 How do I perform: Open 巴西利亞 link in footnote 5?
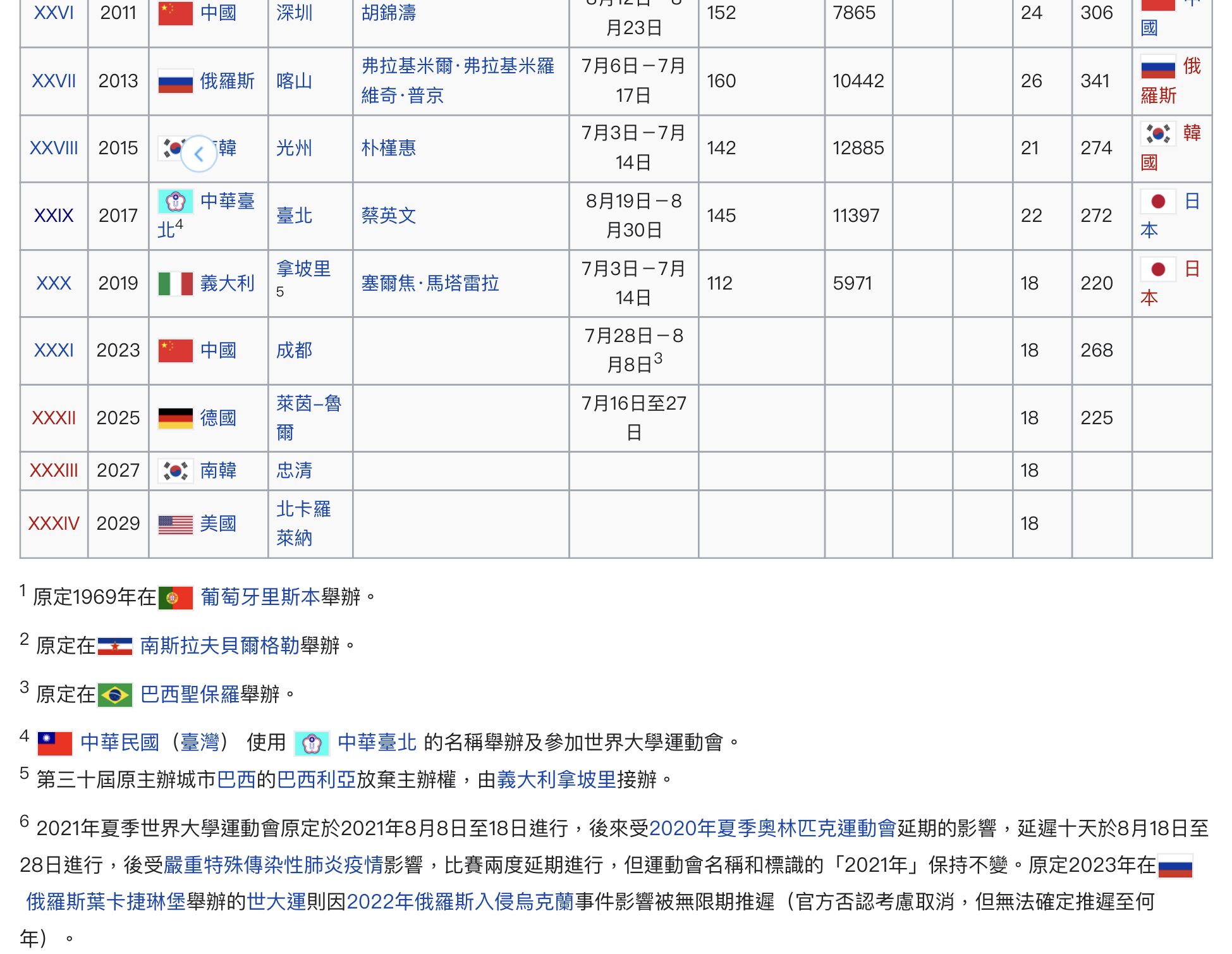[x=316, y=780]
